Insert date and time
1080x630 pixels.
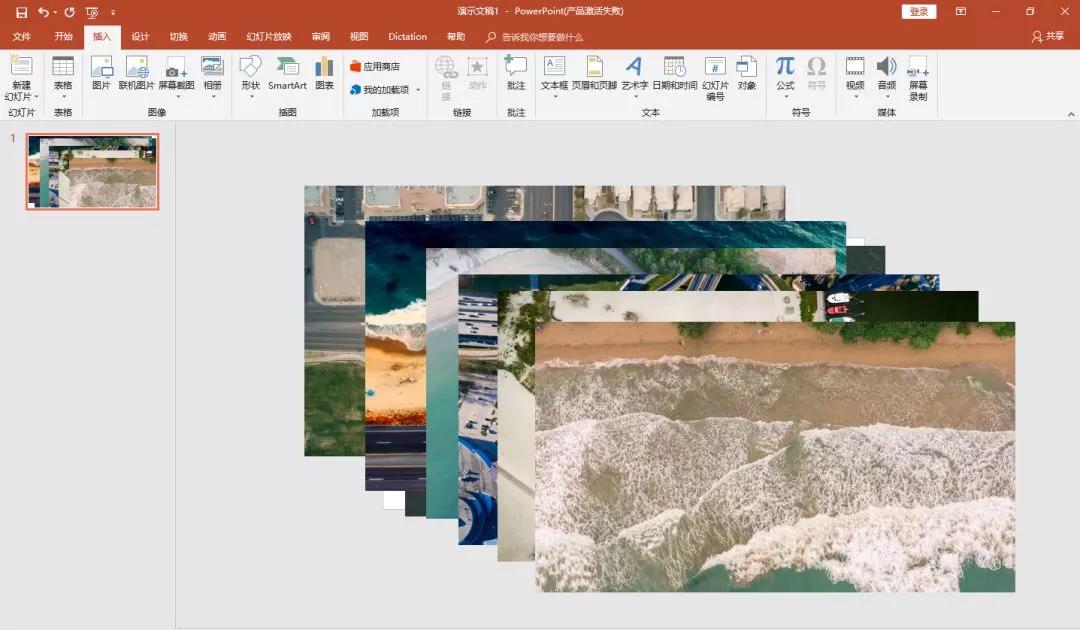pyautogui.click(x=674, y=73)
